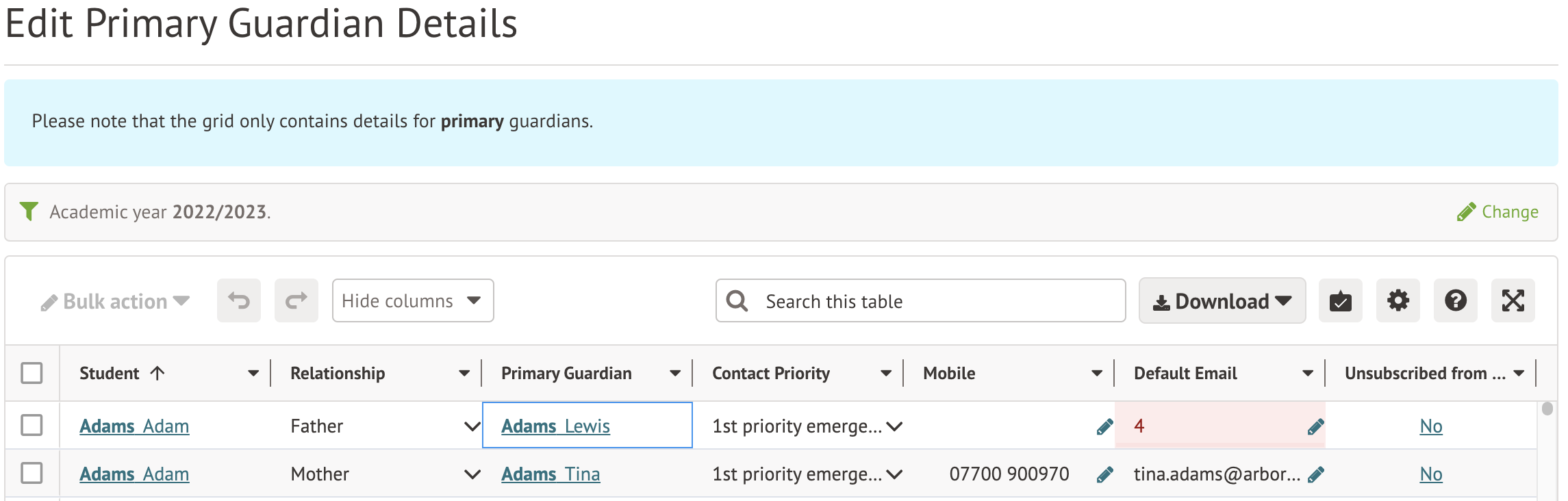Open the Bulk action menu
This screenshot has height=501, width=1568.
tap(115, 302)
